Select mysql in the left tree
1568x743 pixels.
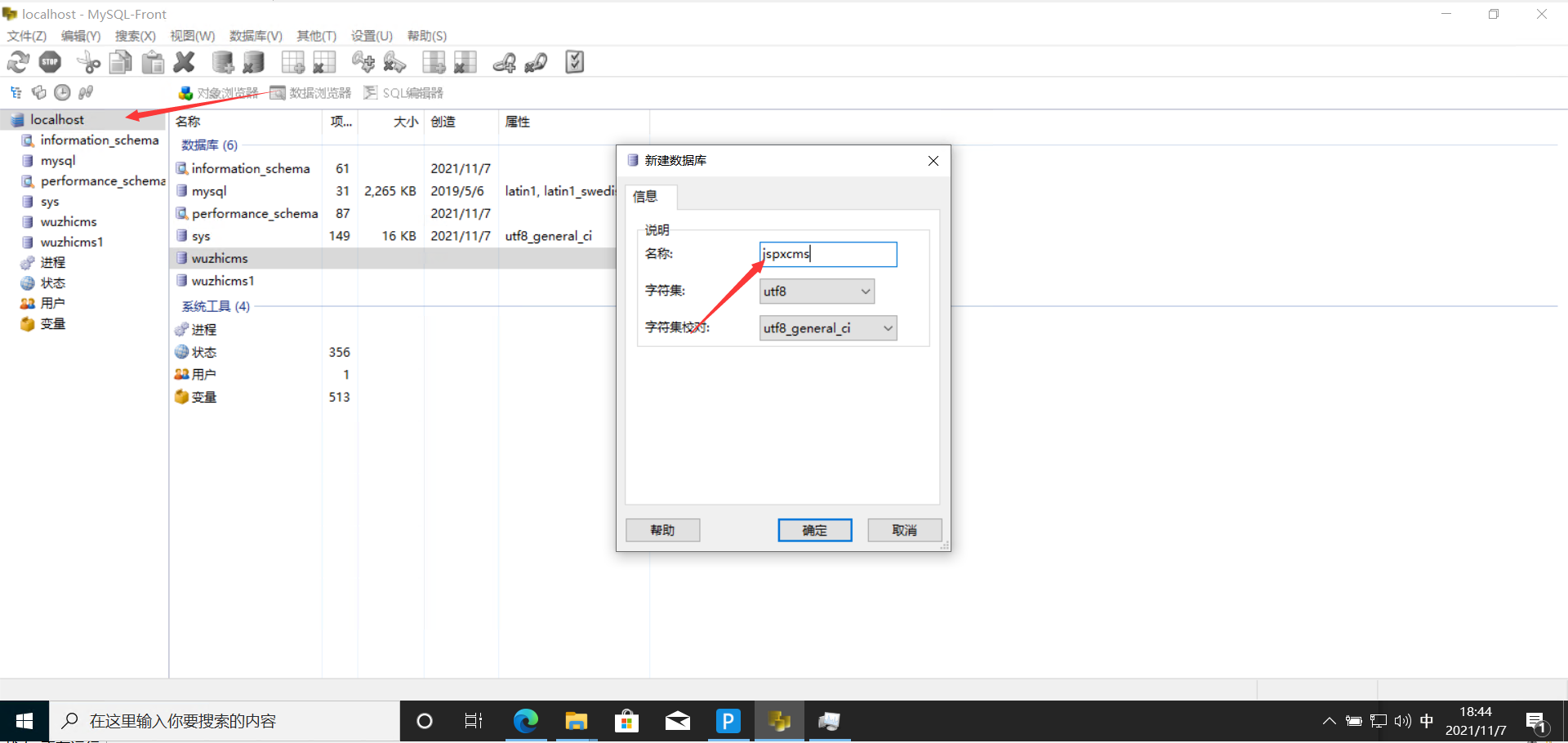coord(58,161)
